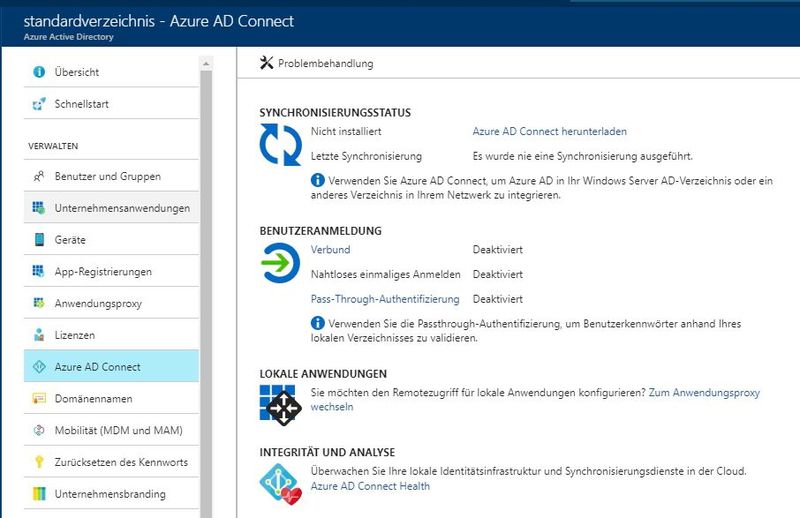Screen dimensions: 800x518
Task: Open the Geräte section
Action: [111, 239]
